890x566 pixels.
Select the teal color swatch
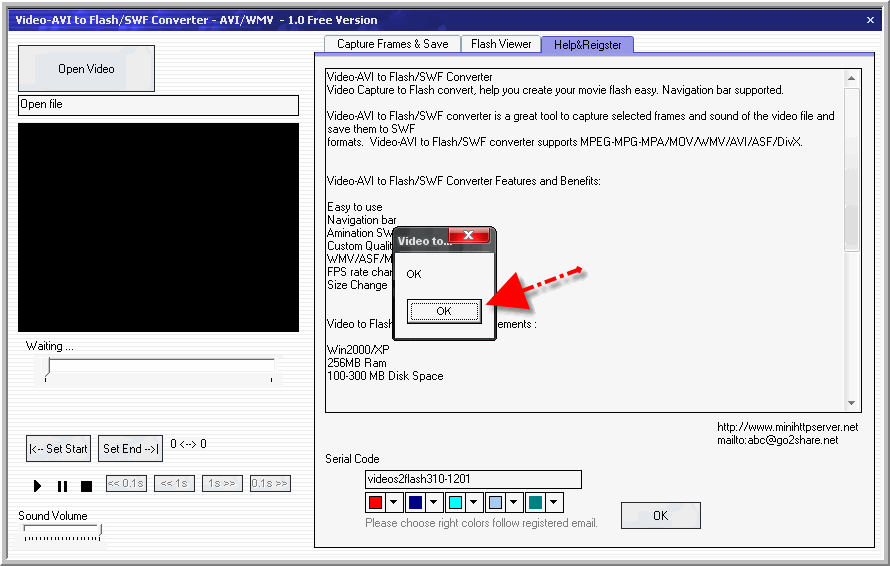[x=536, y=502]
